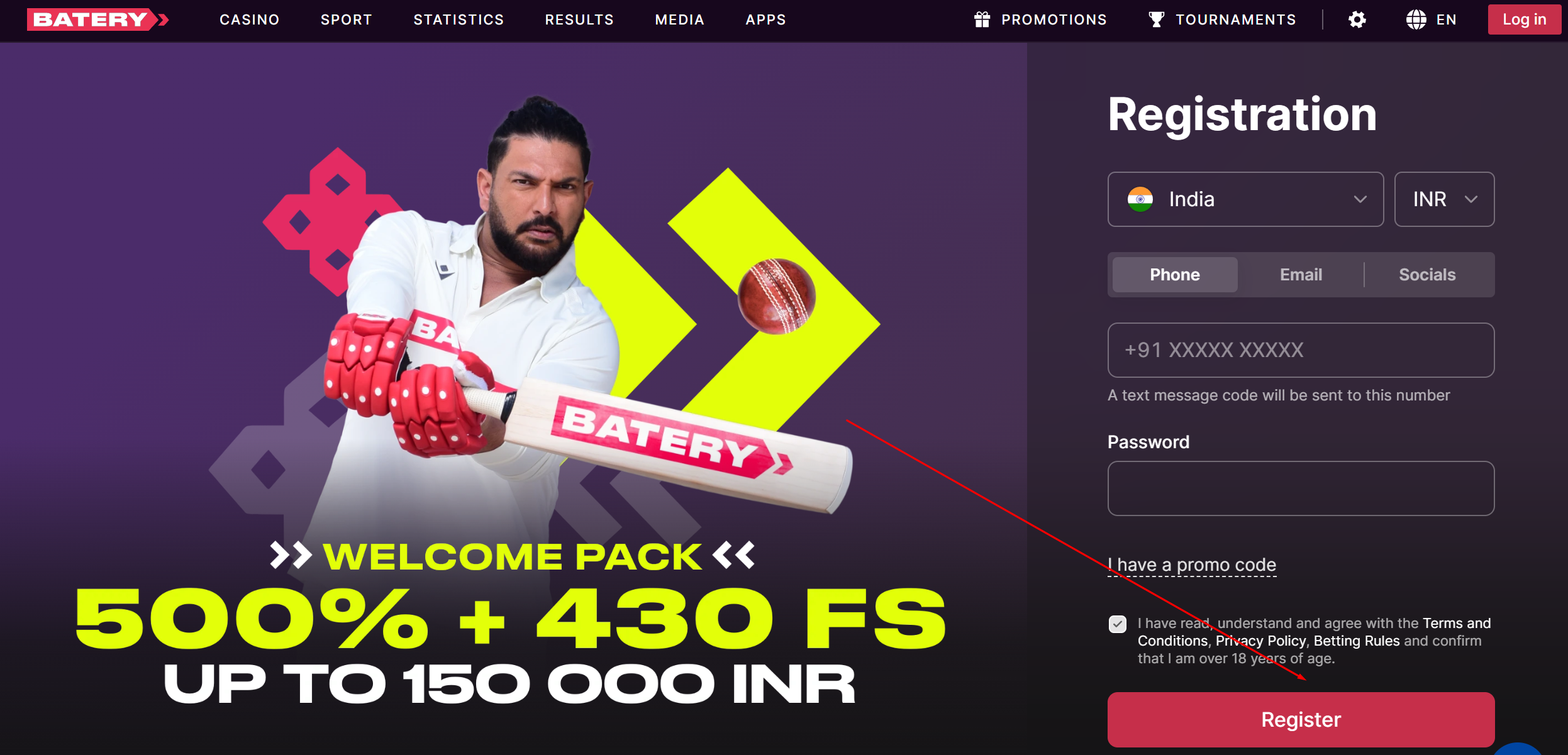Viewport: 1568px width, 755px height.
Task: Click the gift icon beside Promotions
Action: [x=982, y=19]
